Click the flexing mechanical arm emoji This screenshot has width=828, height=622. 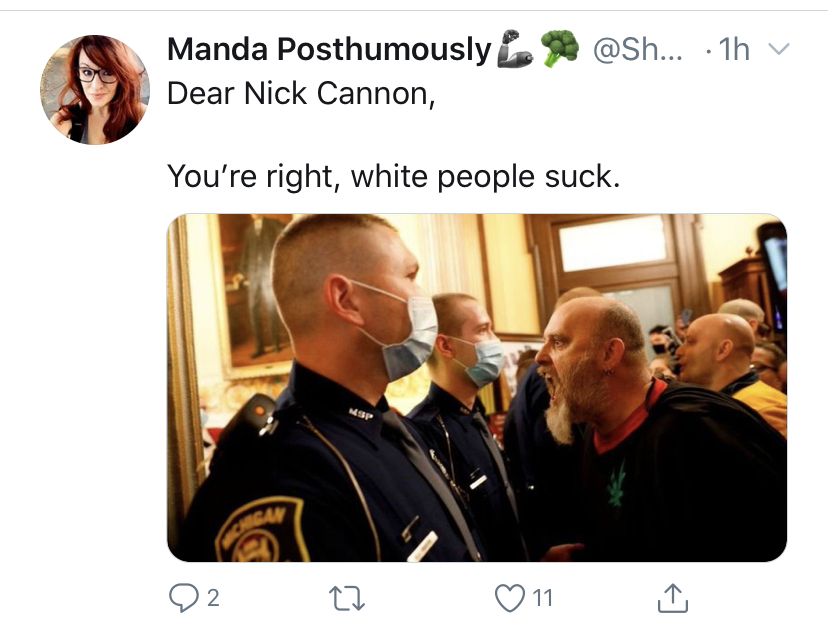coord(514,48)
